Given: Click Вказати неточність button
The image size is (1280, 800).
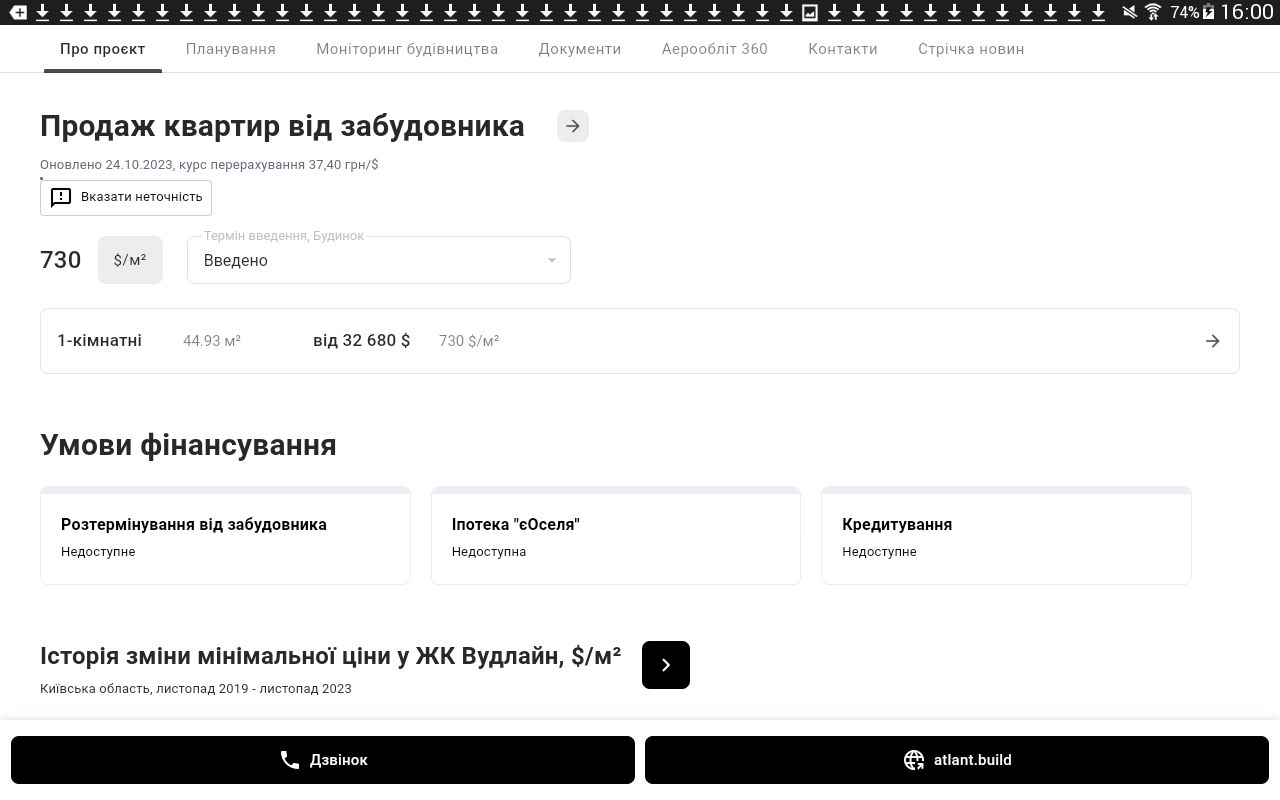Looking at the screenshot, I should click(126, 197).
